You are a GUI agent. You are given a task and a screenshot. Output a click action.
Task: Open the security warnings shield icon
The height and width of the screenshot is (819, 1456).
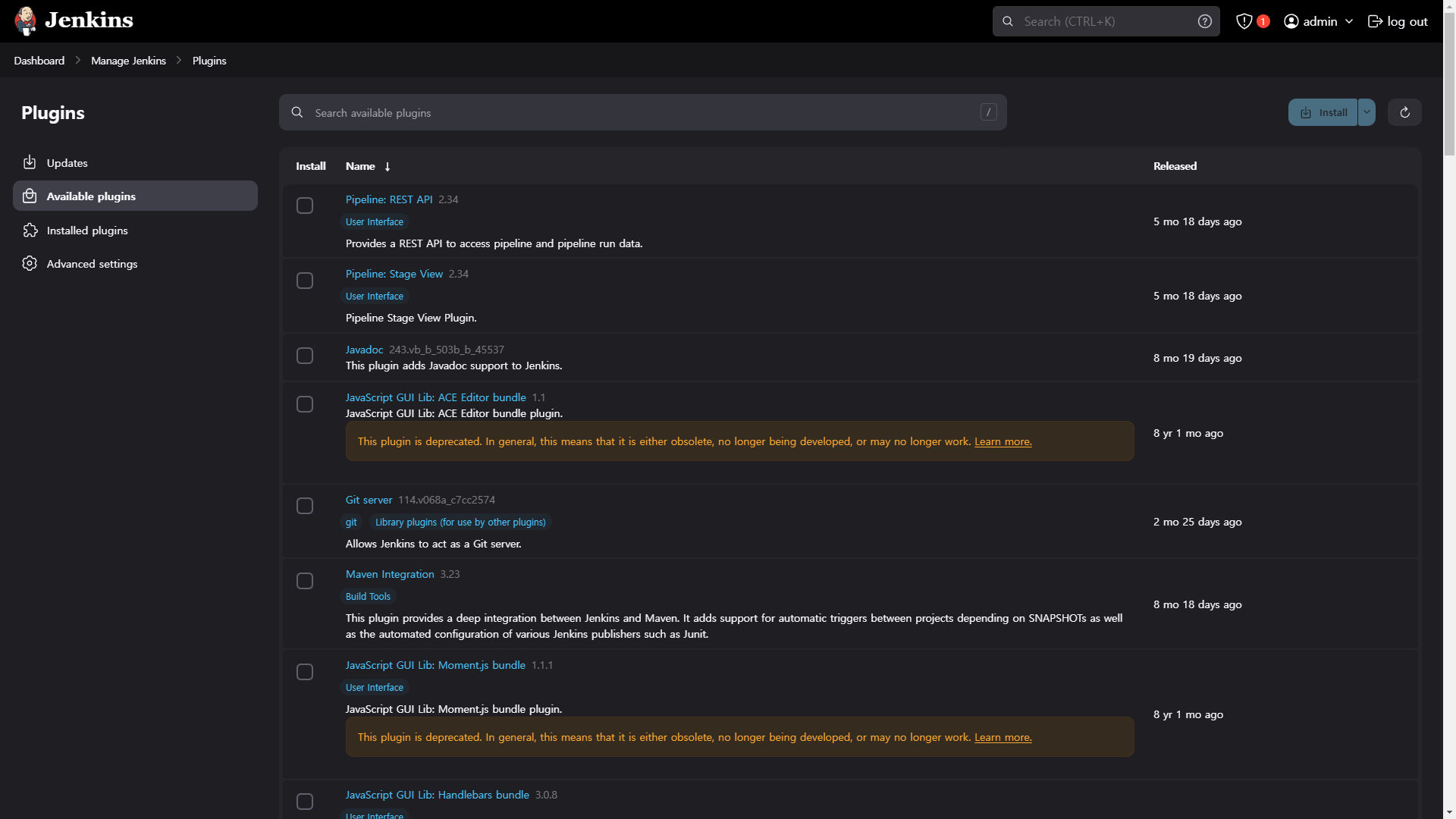click(1244, 21)
